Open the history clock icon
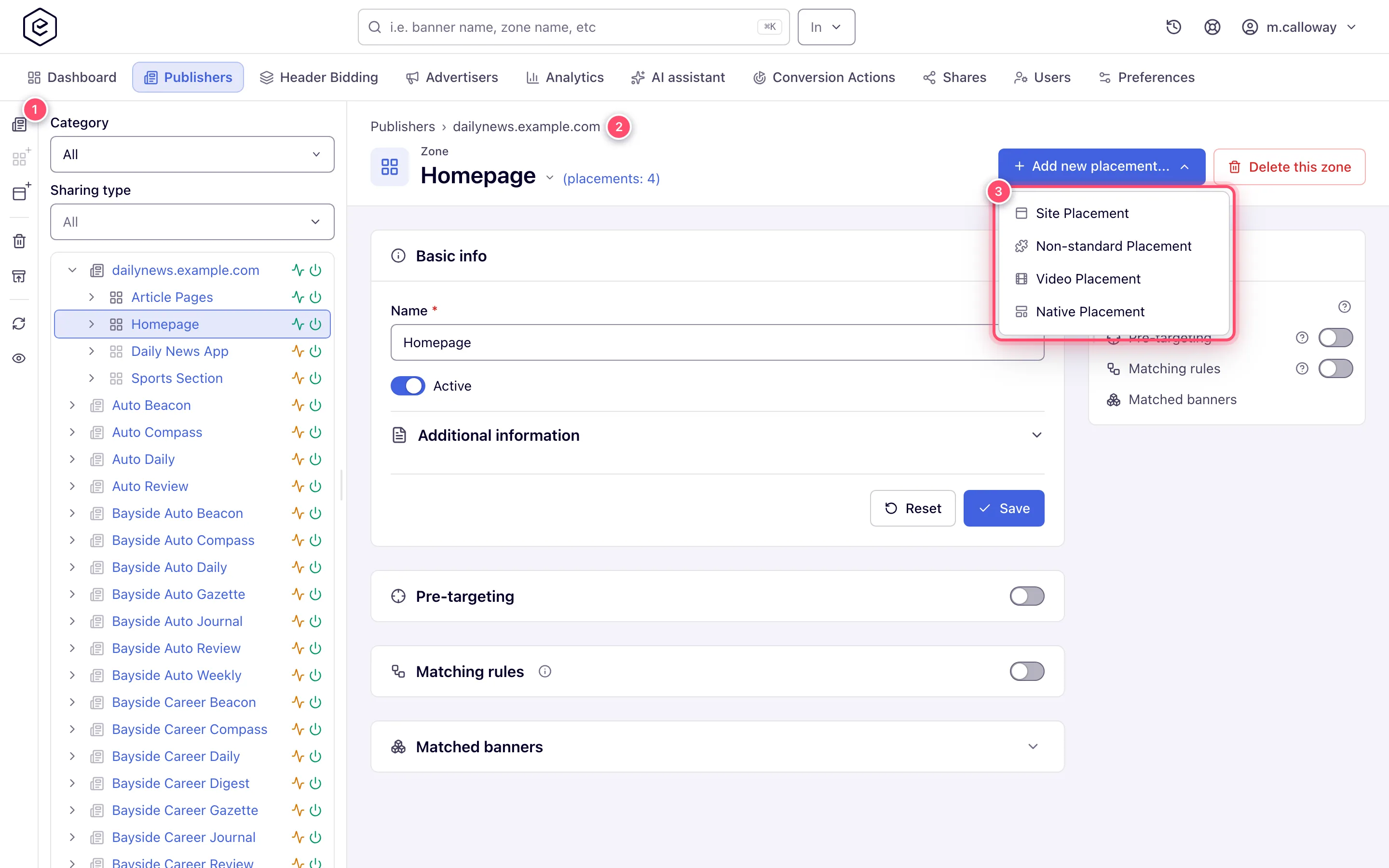Viewport: 1389px width, 868px height. [x=1173, y=27]
